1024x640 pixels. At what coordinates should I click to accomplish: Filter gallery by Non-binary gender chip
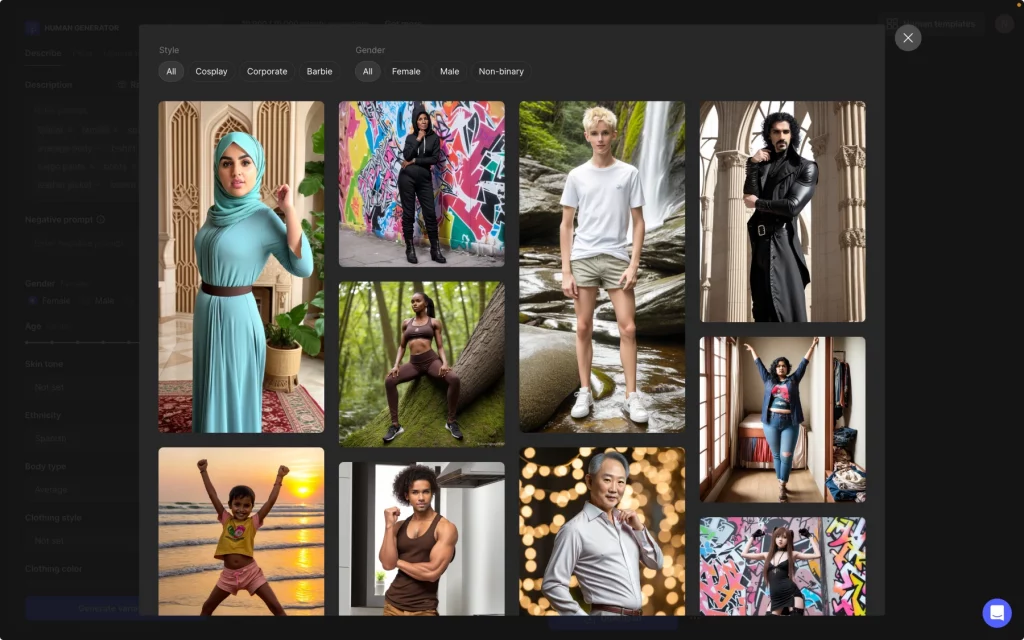coord(501,71)
